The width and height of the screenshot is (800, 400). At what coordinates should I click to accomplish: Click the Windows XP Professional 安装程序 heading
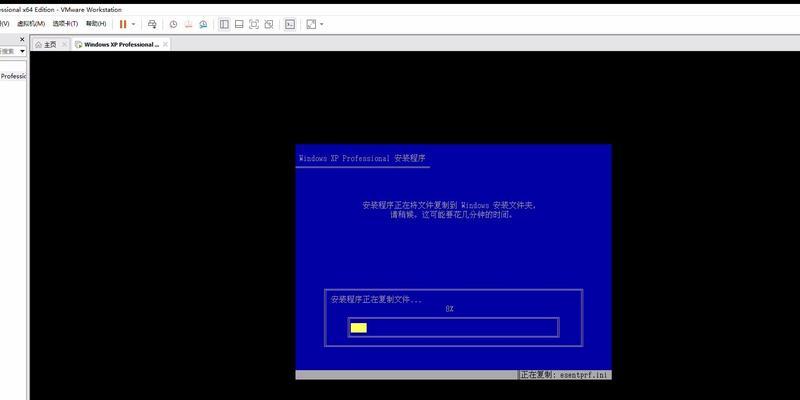pyautogui.click(x=362, y=158)
